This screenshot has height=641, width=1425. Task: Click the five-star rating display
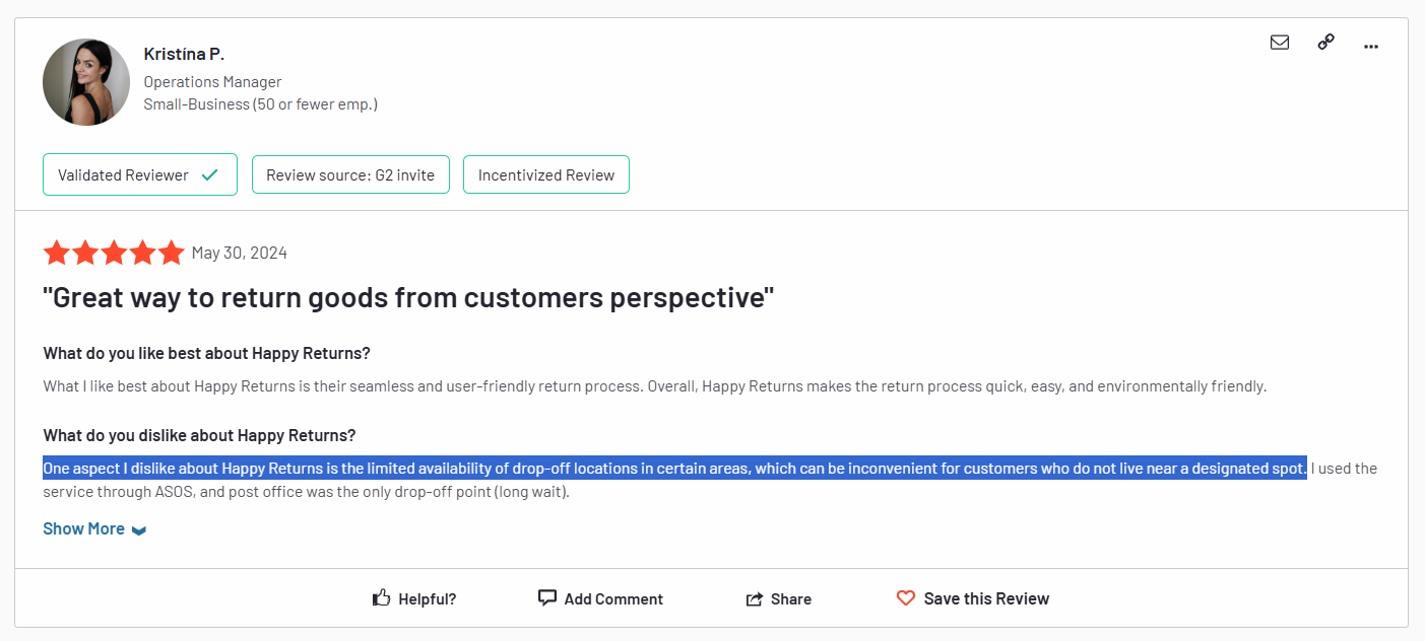click(x=114, y=252)
